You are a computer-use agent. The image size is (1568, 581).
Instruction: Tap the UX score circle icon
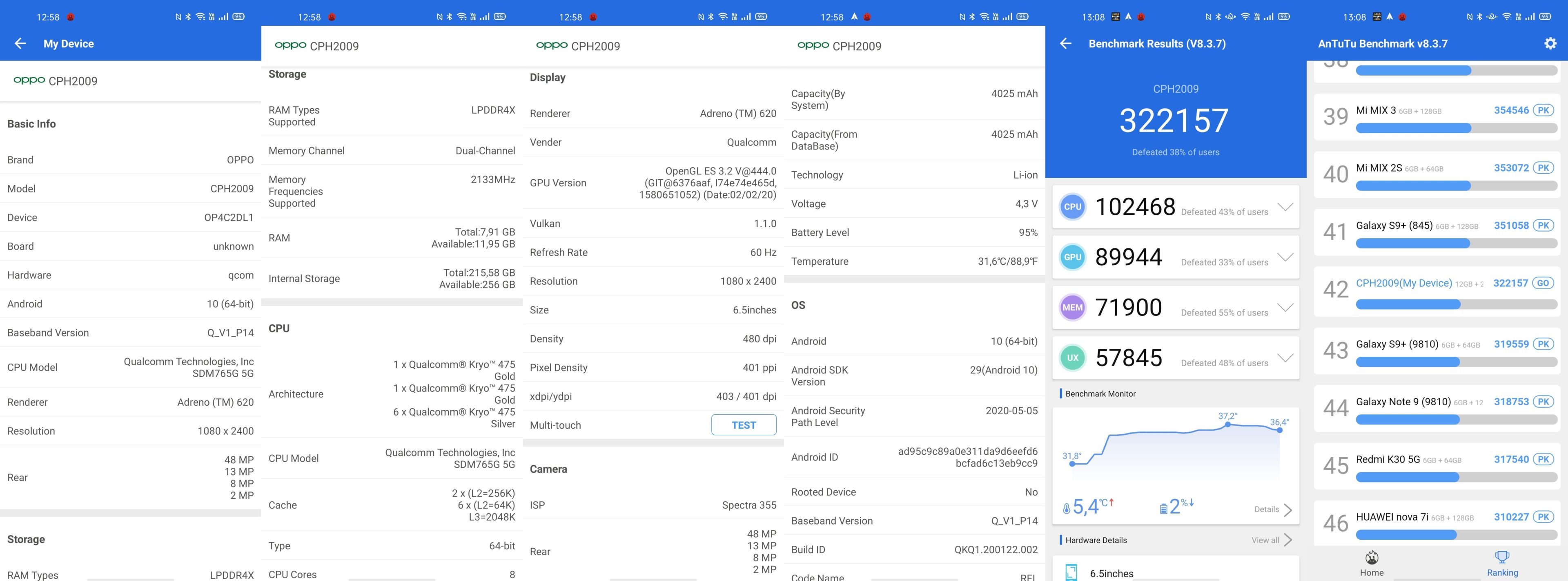click(x=1072, y=358)
